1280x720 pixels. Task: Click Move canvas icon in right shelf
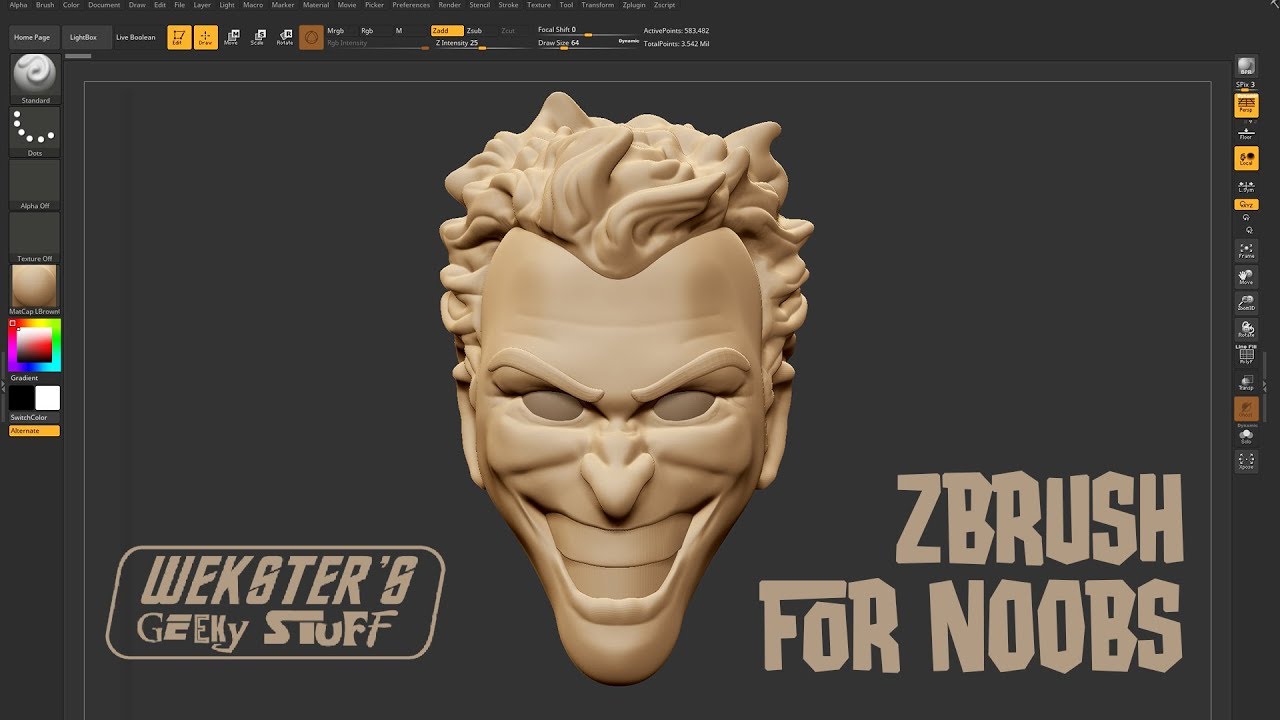1246,276
